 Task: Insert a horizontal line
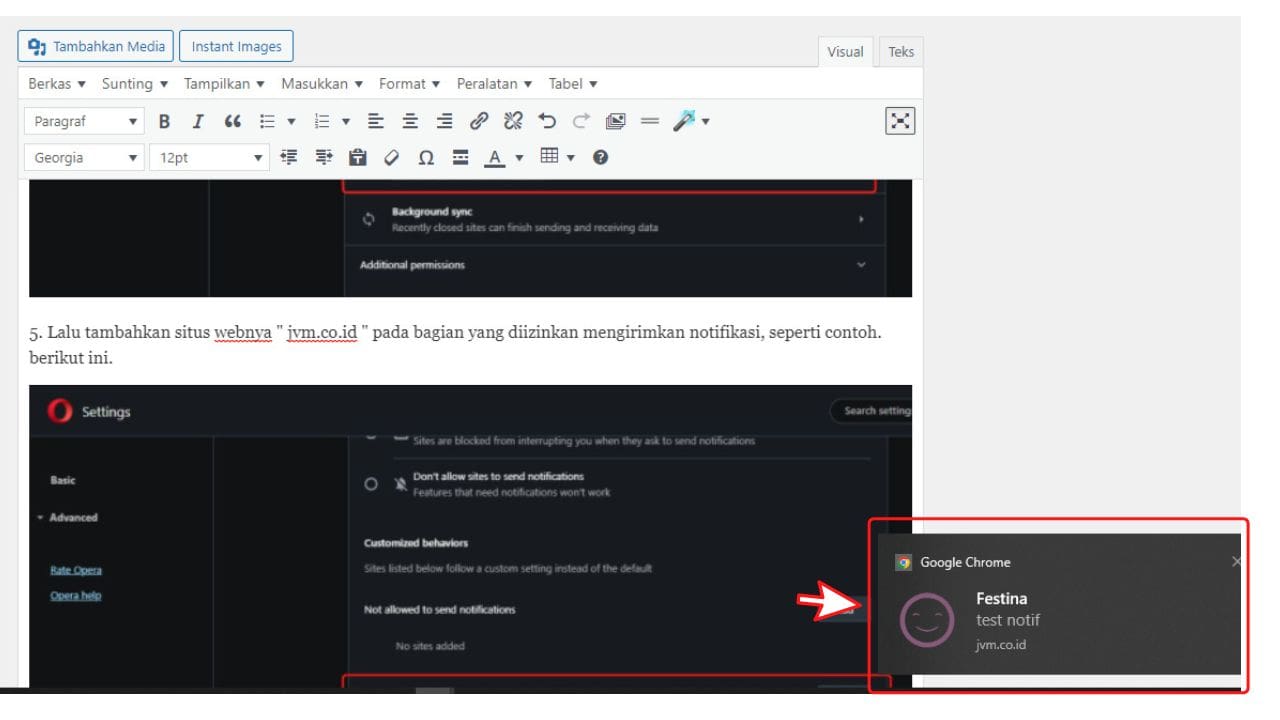650,121
